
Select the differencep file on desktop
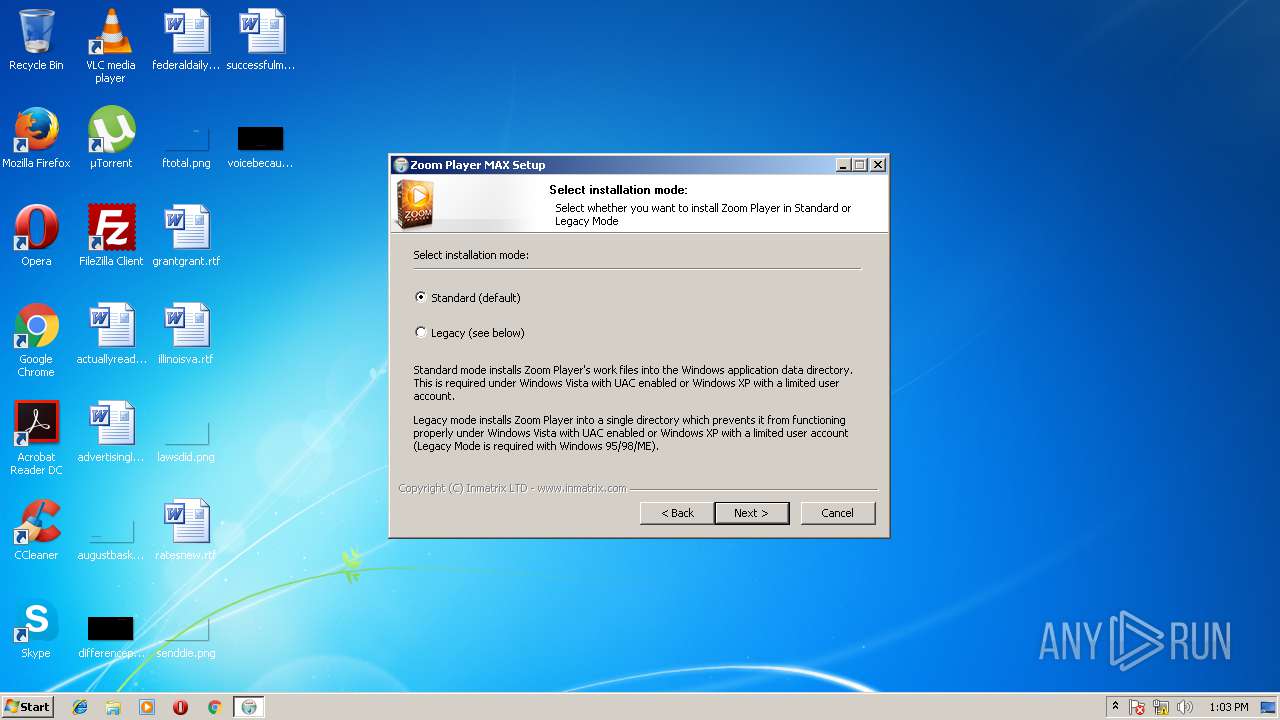(111, 636)
